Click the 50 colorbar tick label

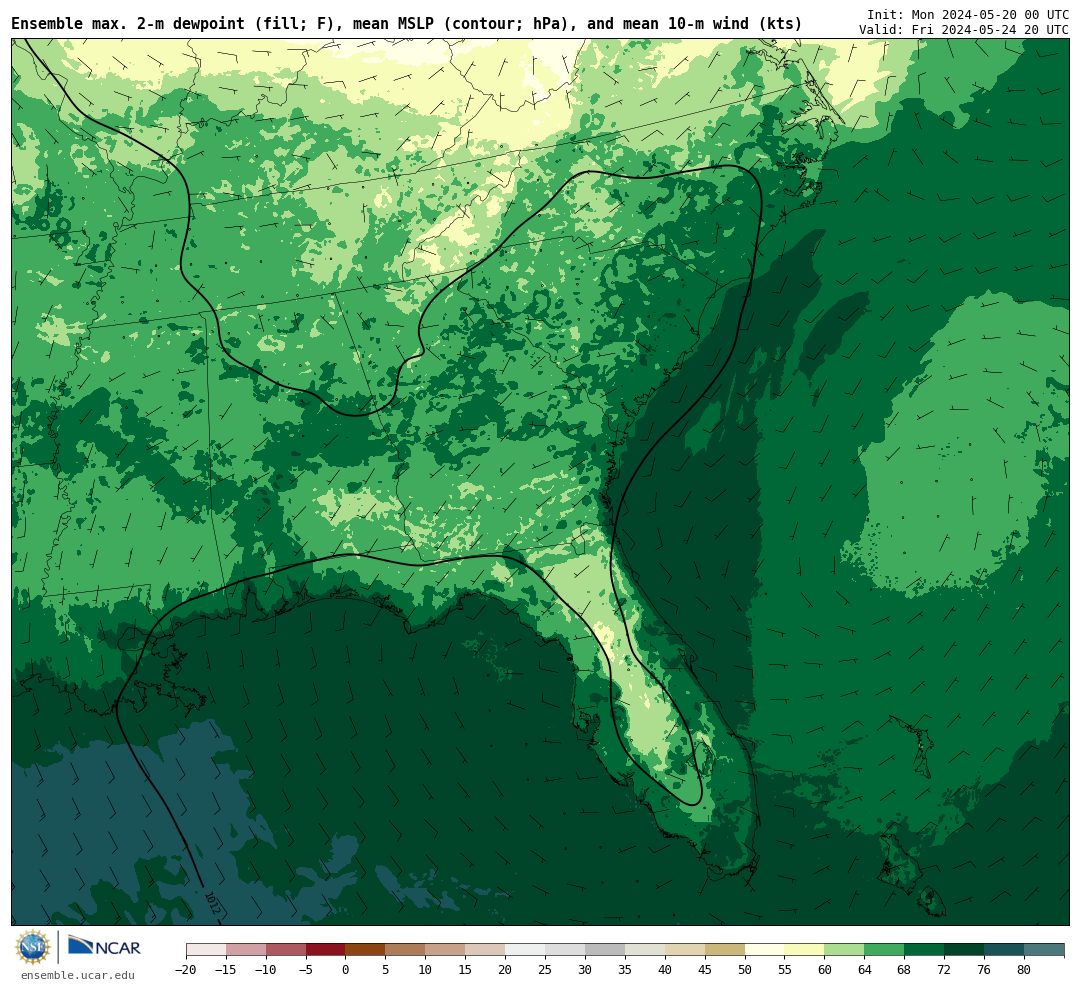click(x=745, y=970)
